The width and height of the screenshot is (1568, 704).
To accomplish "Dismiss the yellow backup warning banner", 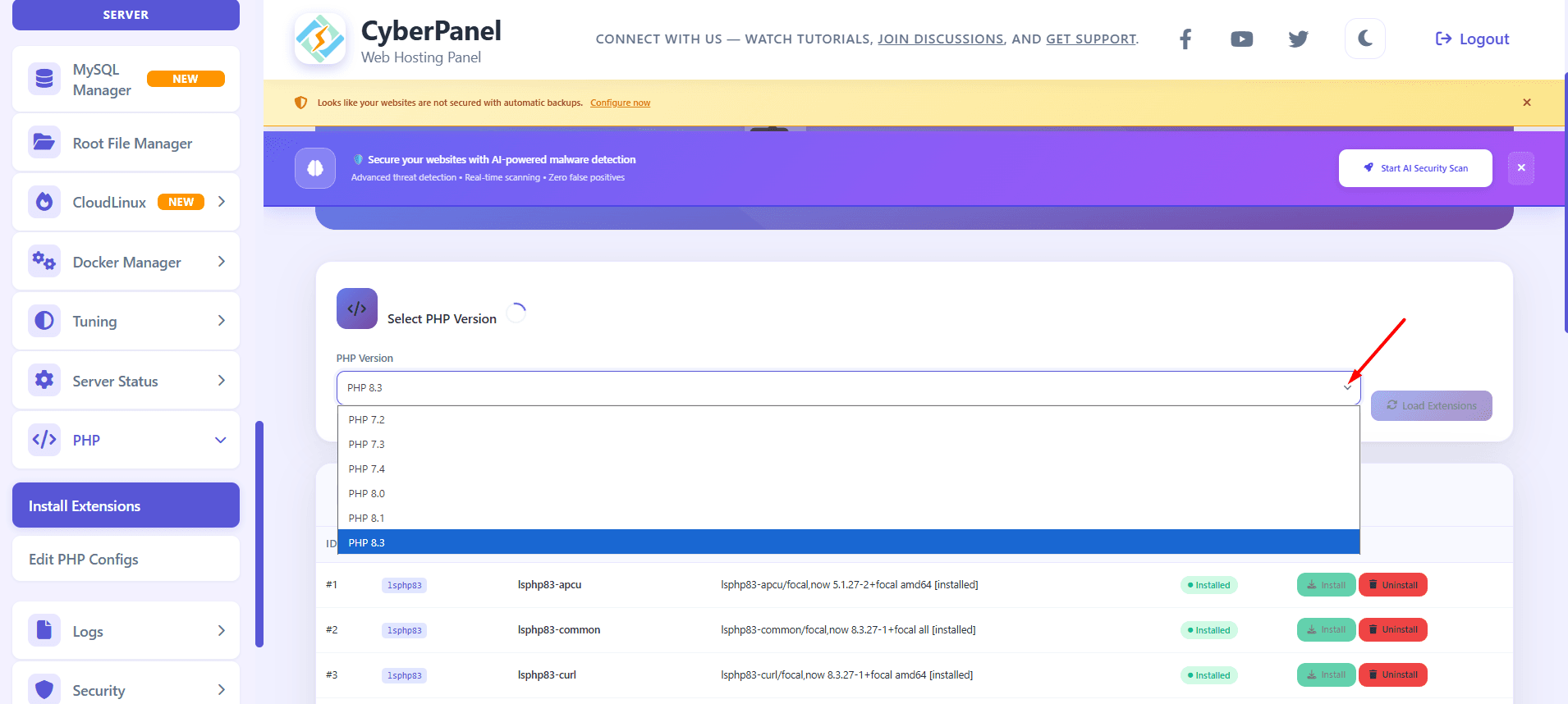I will point(1526,103).
